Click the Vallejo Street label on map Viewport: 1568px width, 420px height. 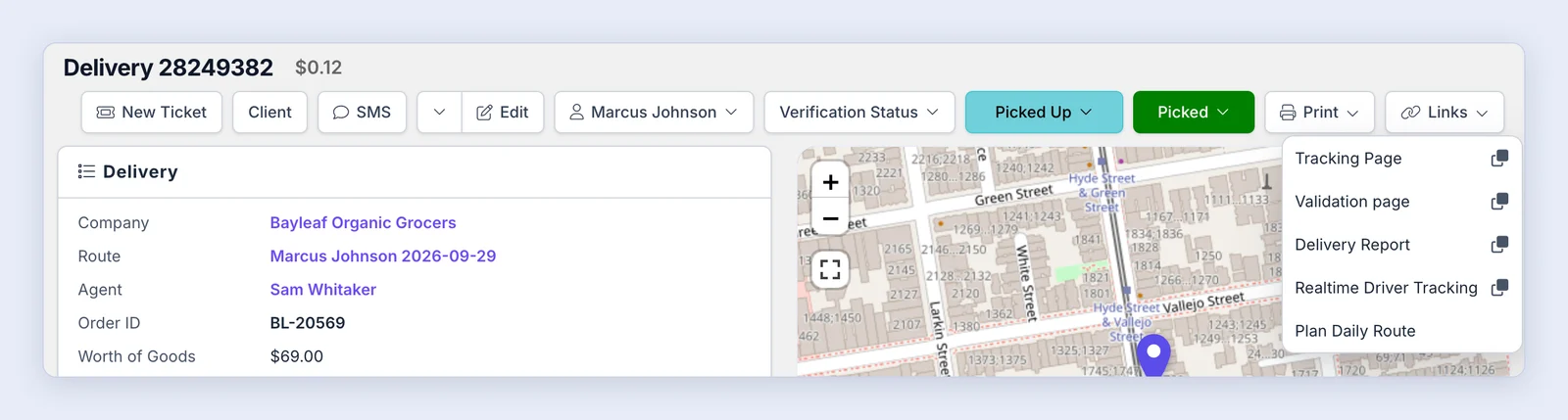(1203, 302)
